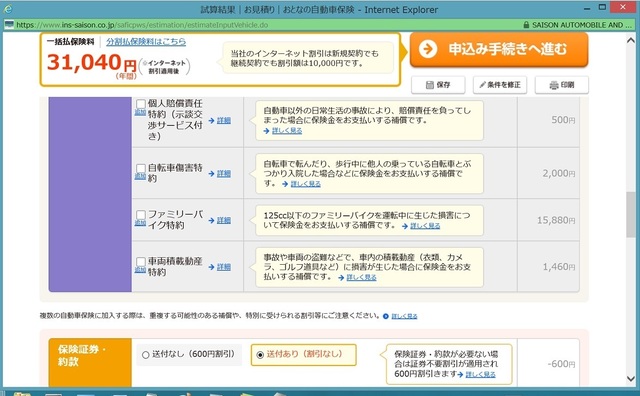The height and width of the screenshot is (396, 640).
Task: Open 詳細 link for 個人賠償責任特約
Action: 224,120
